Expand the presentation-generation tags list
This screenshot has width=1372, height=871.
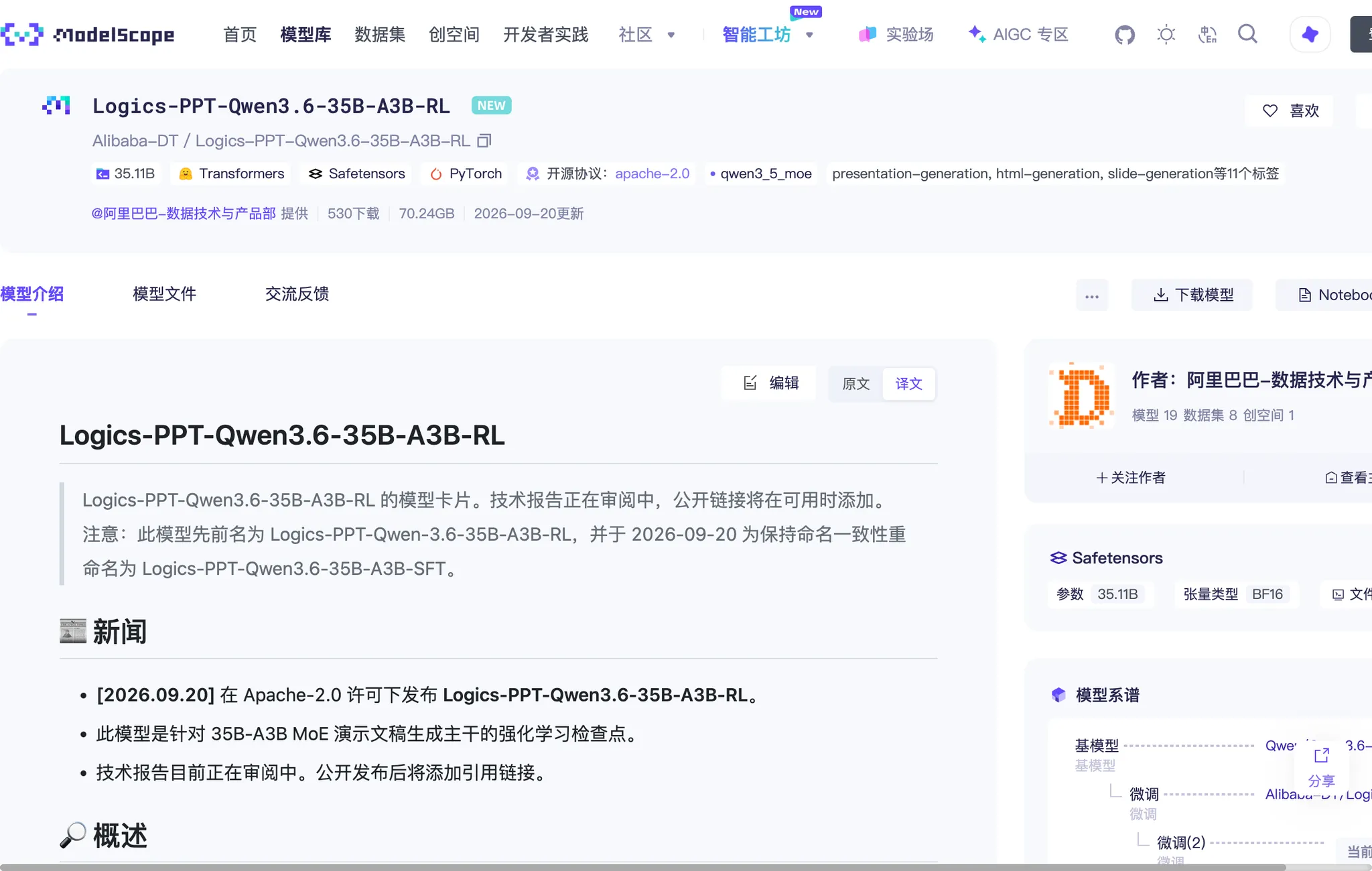tap(1055, 174)
